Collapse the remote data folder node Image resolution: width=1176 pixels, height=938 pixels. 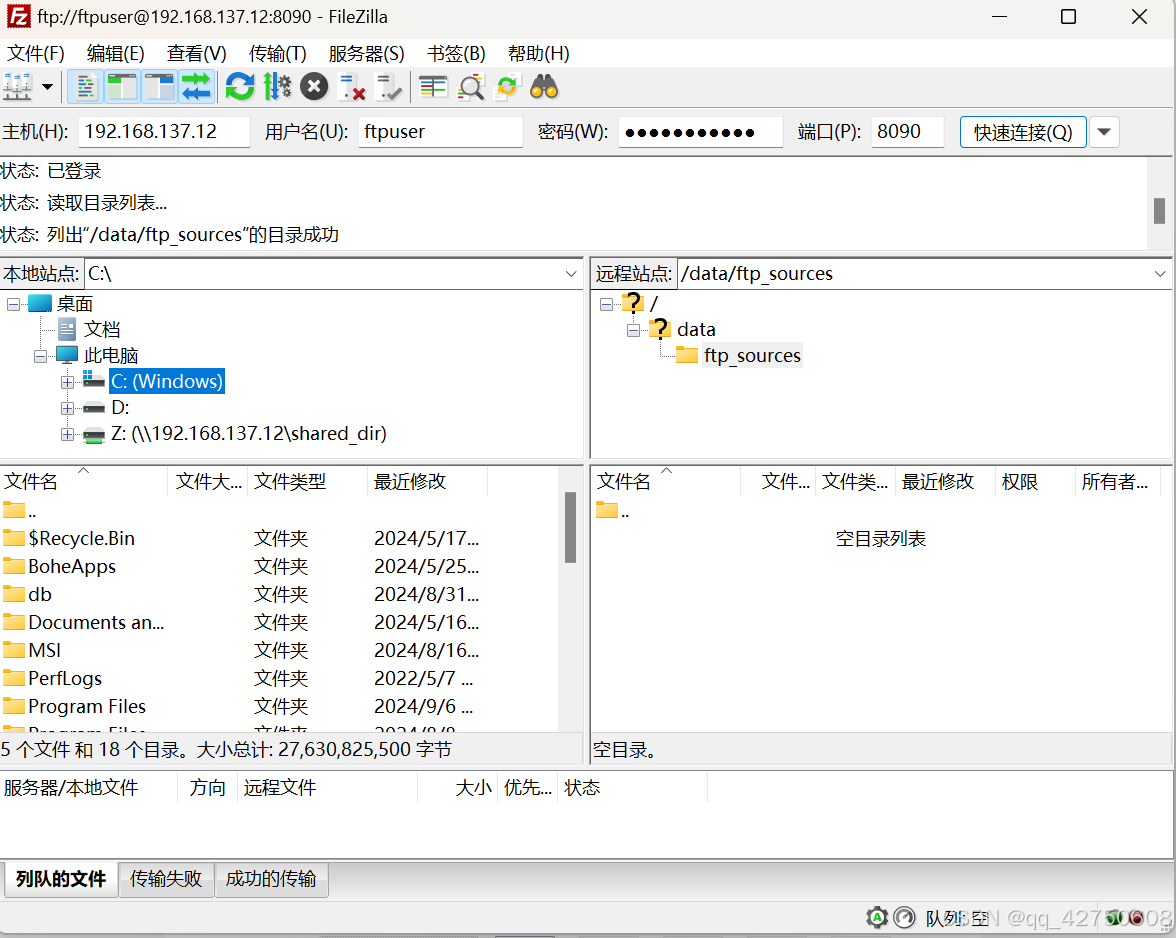click(x=634, y=331)
